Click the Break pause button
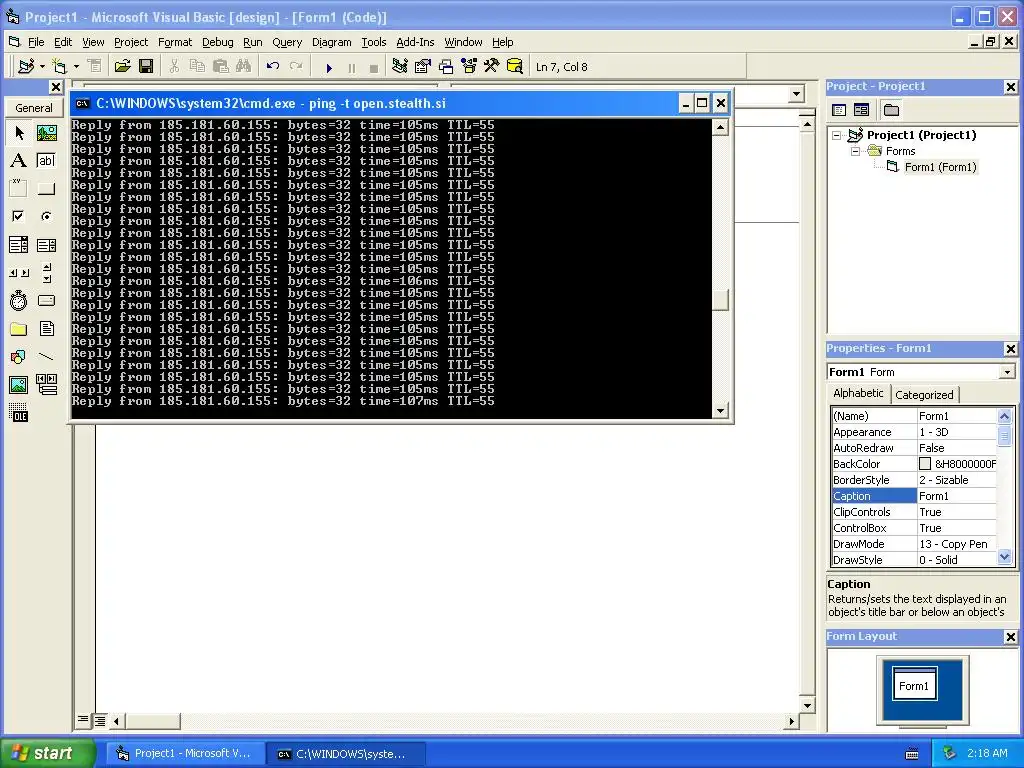Viewport: 1024px width, 768px height. (x=352, y=67)
